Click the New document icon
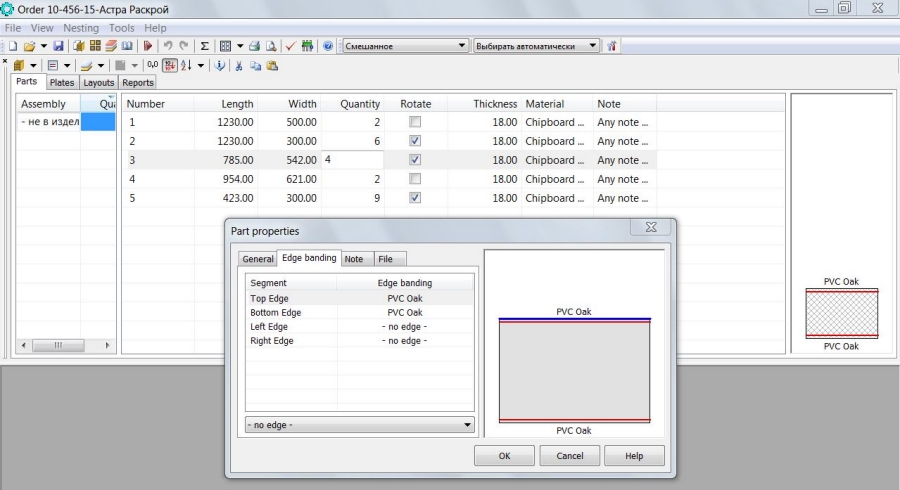The width and height of the screenshot is (900, 490). [13, 46]
